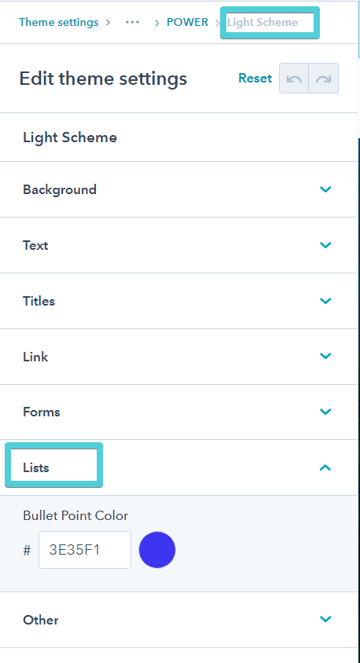360x663 pixels.
Task: Go to Theme settings breadcrumb
Action: pos(58,22)
